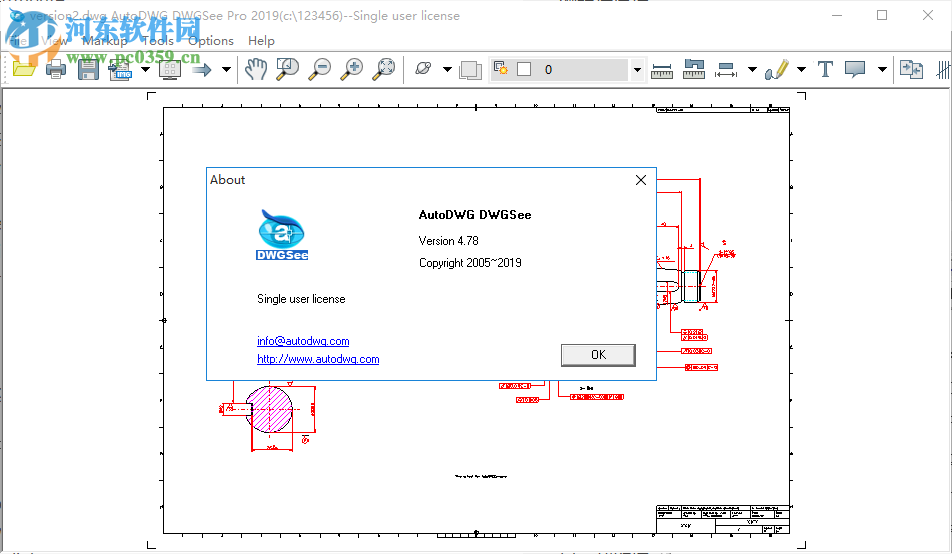
Task: Select the Zoom window magnifier tool
Action: 288,69
